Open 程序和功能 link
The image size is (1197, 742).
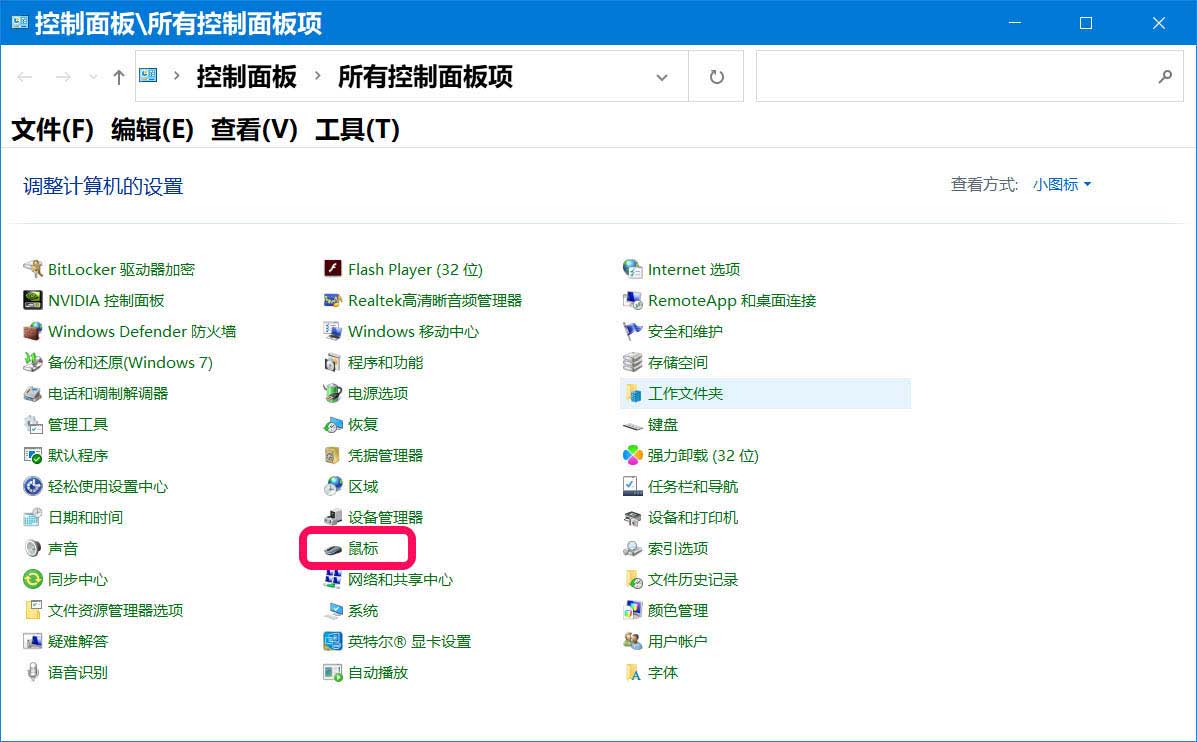(x=386, y=363)
